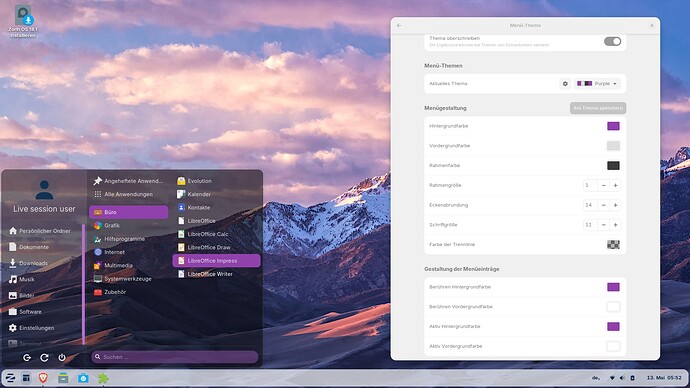This screenshot has width=690, height=388.
Task: Toggle the Thema überschreiben switch
Action: (x=613, y=41)
